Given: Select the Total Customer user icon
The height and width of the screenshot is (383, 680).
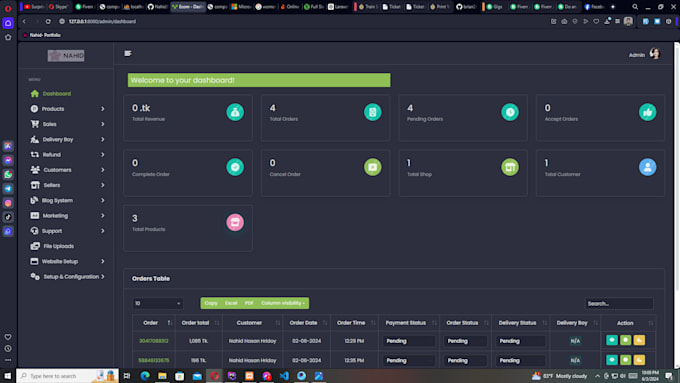Looking at the screenshot, I should click(x=647, y=167).
